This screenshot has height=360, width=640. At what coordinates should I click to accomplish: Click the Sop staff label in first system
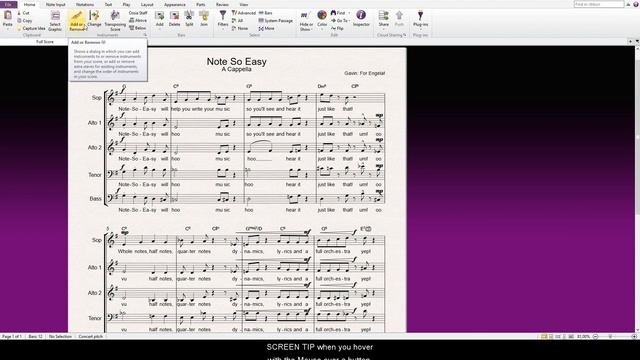click(96, 98)
